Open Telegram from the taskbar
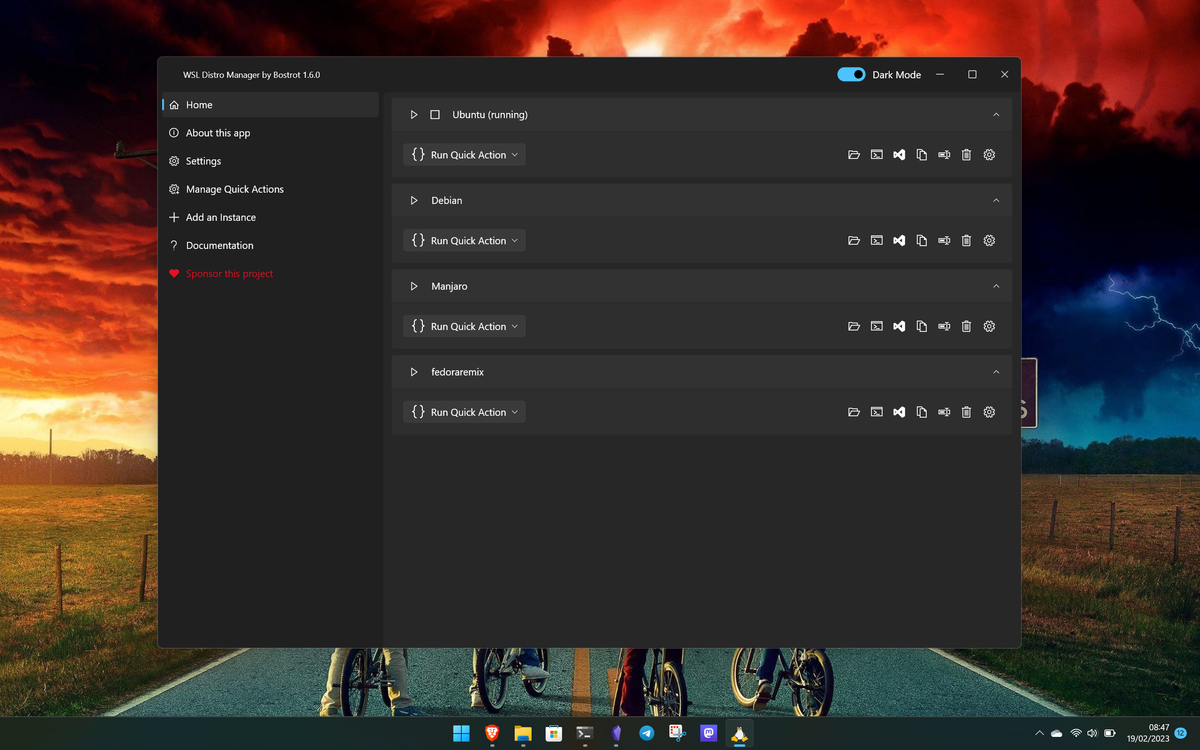Image resolution: width=1200 pixels, height=750 pixels. (x=647, y=733)
